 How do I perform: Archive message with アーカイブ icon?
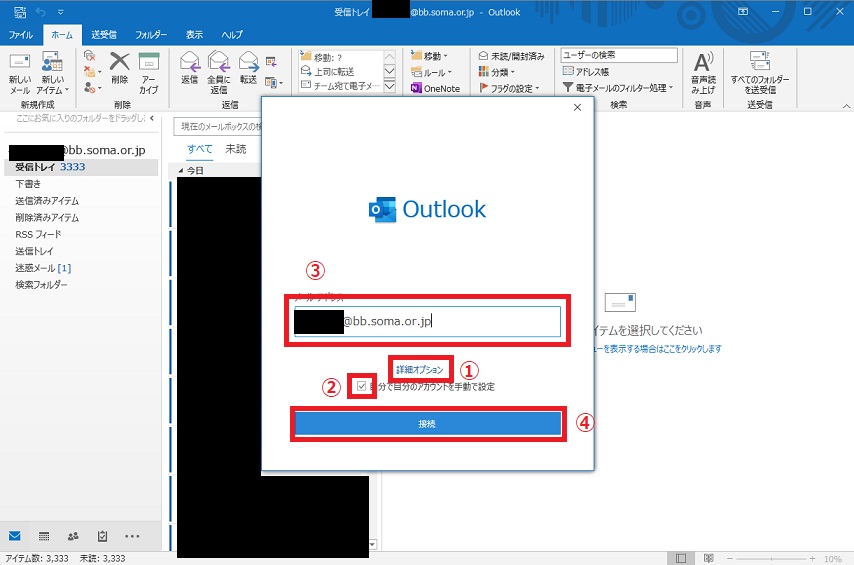click(148, 74)
